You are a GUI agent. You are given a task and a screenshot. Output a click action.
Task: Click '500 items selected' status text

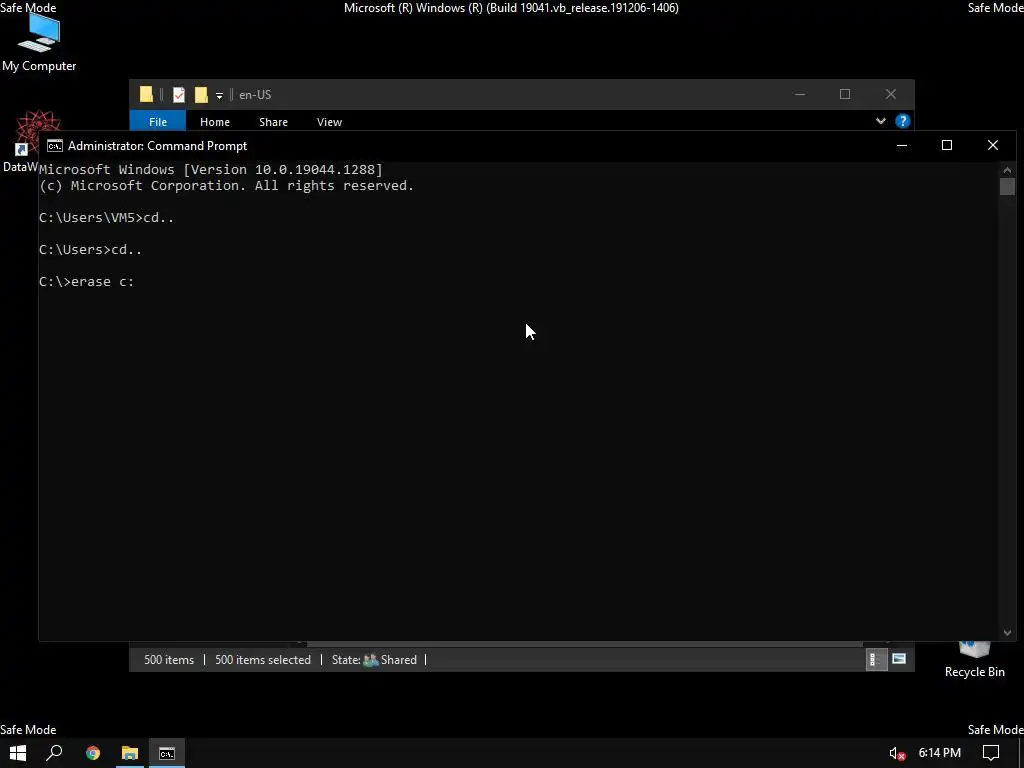coord(263,660)
